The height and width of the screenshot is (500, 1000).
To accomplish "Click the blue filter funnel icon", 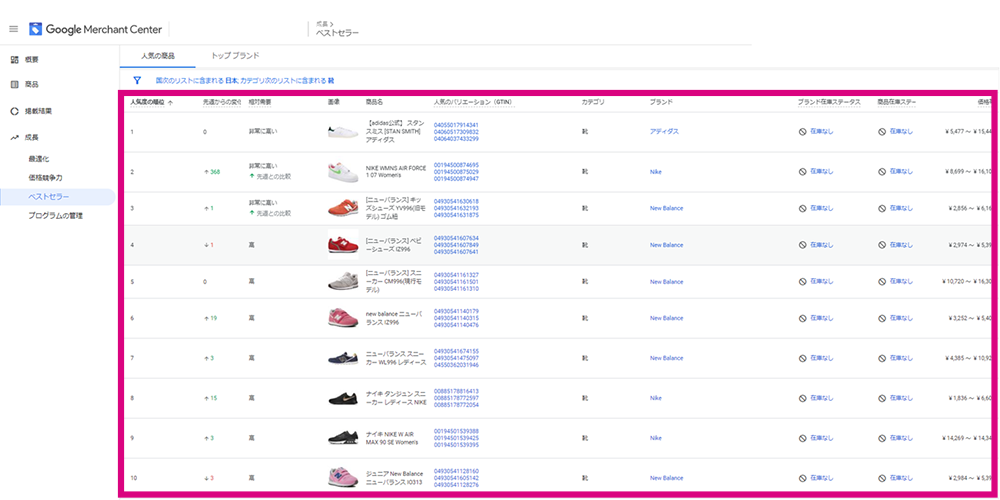I will coord(136,81).
